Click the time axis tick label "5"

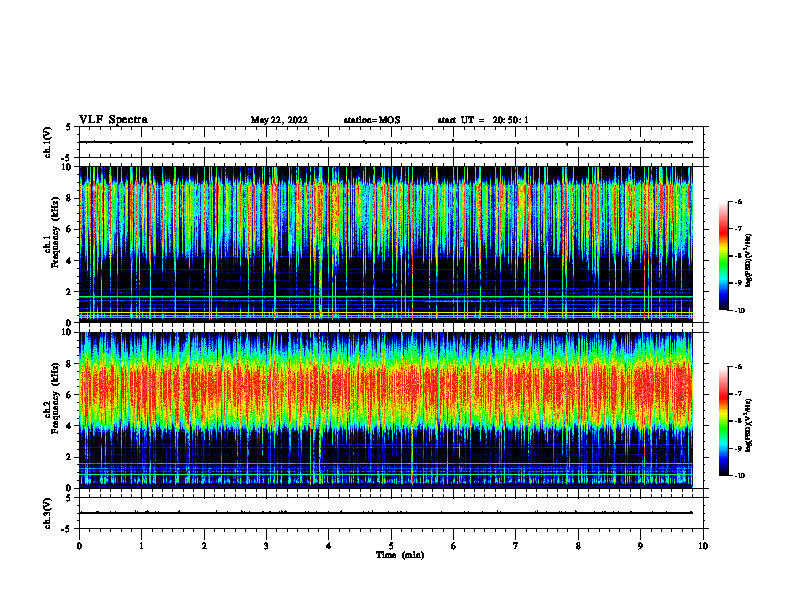(x=391, y=546)
